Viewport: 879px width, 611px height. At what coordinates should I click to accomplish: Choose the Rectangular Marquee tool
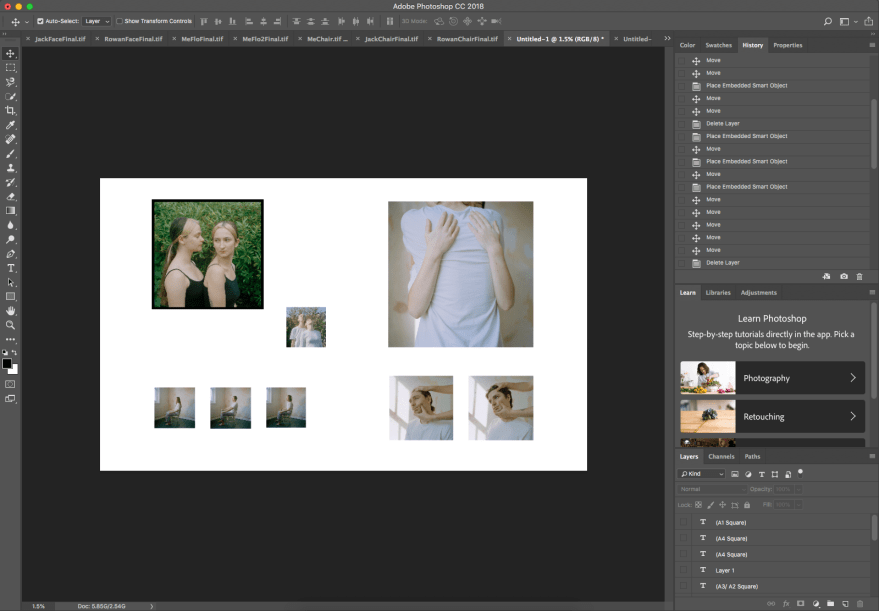pyautogui.click(x=11, y=67)
